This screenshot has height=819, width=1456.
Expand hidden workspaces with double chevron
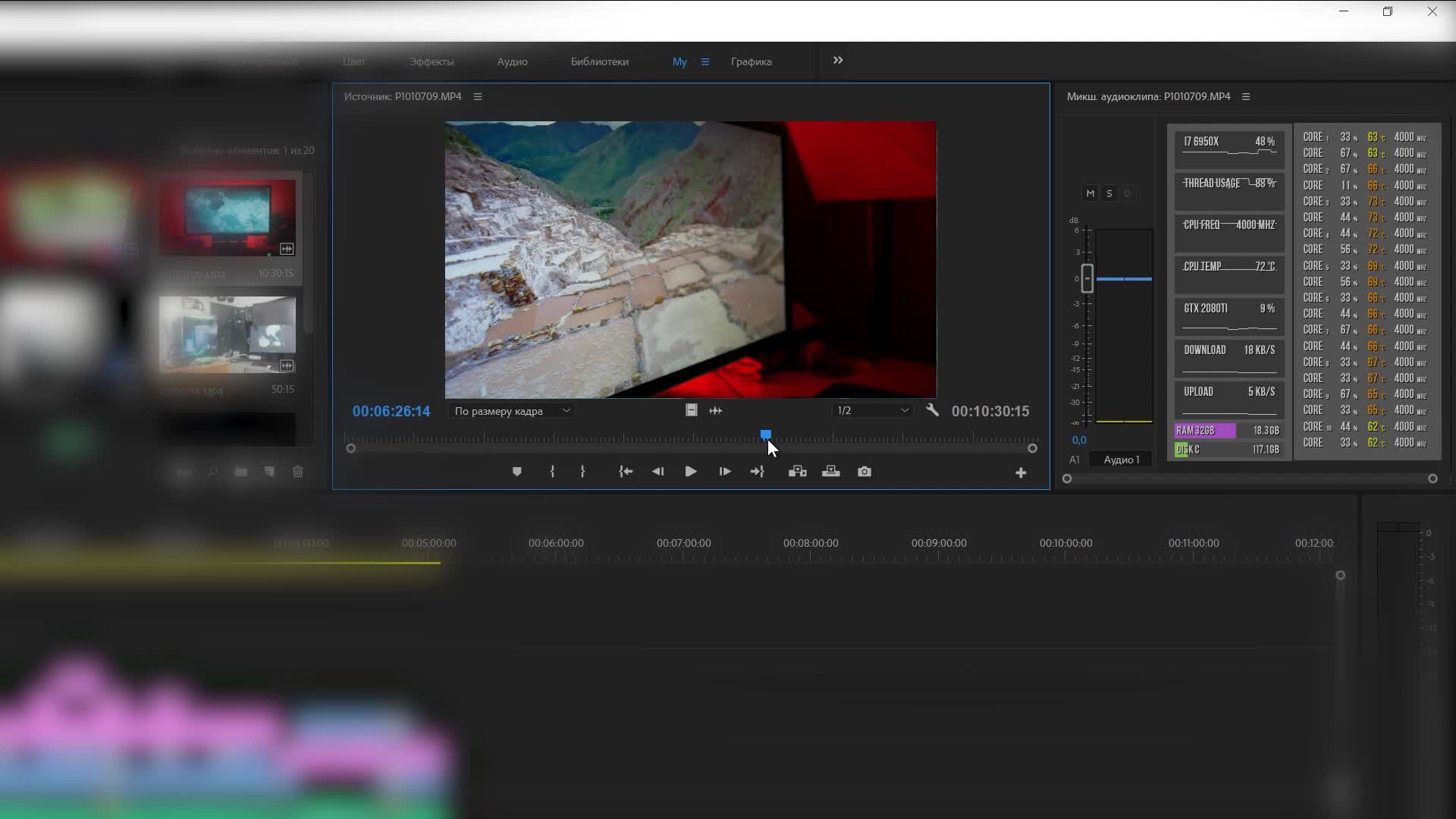pos(837,61)
